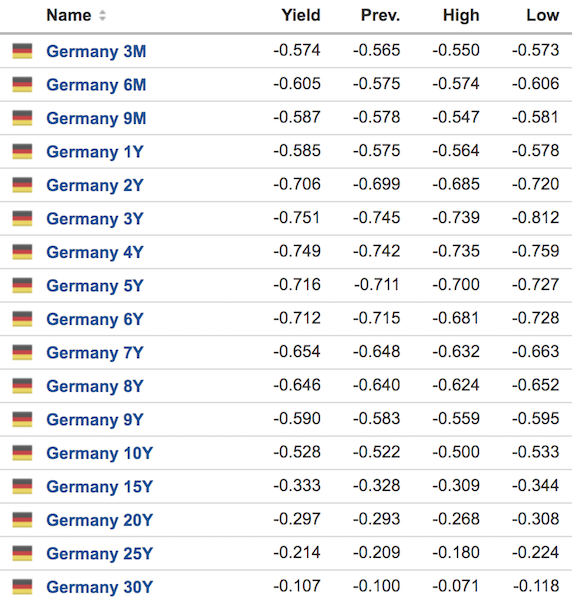Select the Germany 10Y yield value -0.528

pyautogui.click(x=297, y=452)
